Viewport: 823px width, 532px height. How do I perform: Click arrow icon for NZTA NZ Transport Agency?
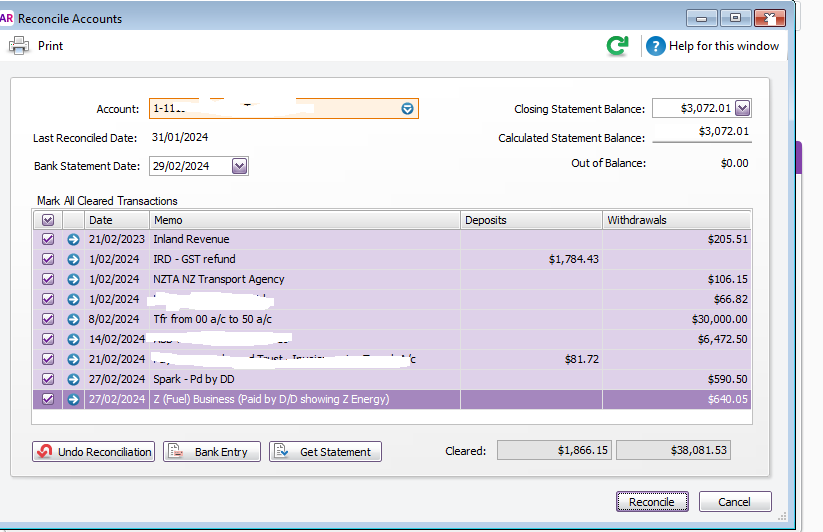(73, 279)
